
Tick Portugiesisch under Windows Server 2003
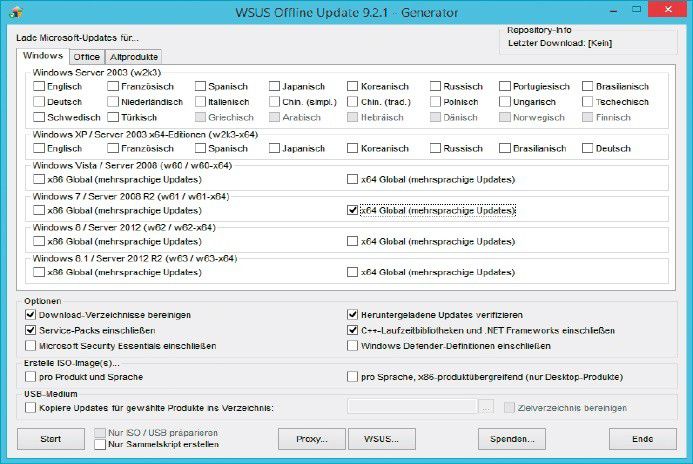point(505,86)
